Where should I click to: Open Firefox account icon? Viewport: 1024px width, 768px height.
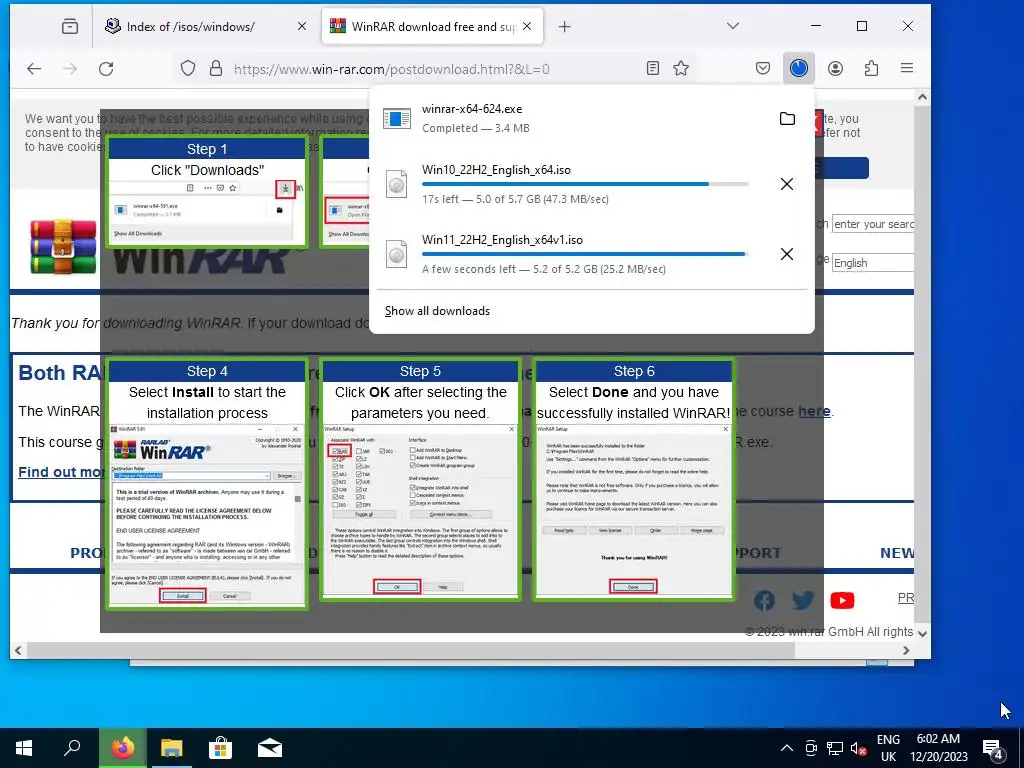click(x=835, y=68)
